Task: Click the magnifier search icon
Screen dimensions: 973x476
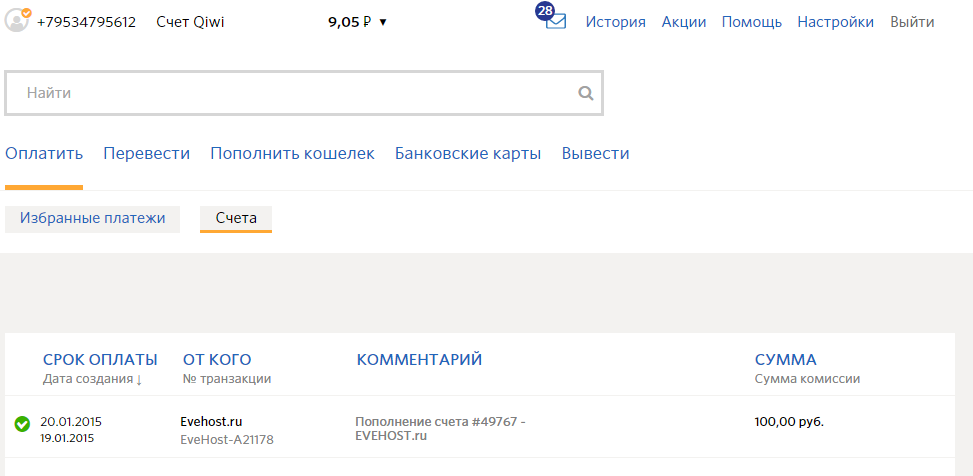Action: click(586, 93)
